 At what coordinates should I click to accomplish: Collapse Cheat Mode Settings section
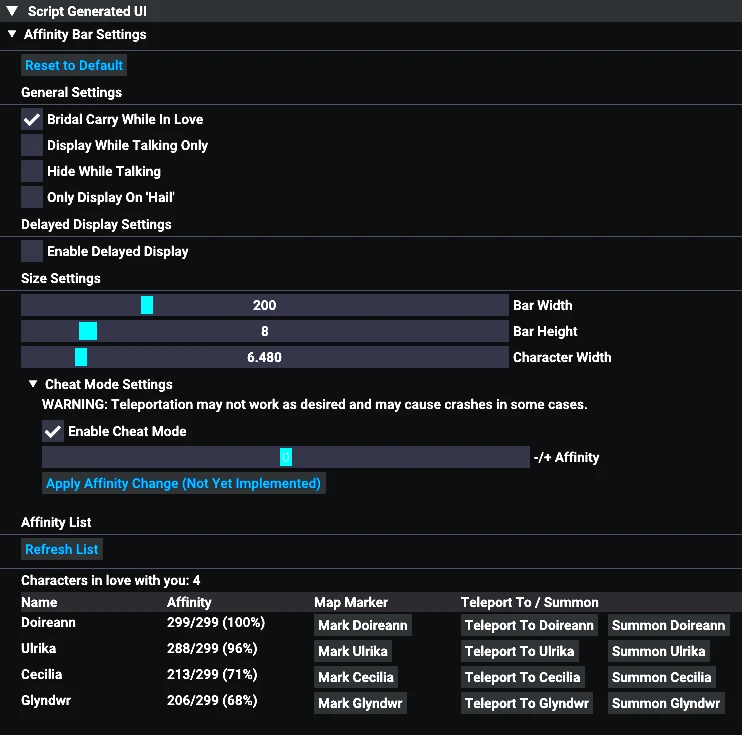[x=33, y=384]
